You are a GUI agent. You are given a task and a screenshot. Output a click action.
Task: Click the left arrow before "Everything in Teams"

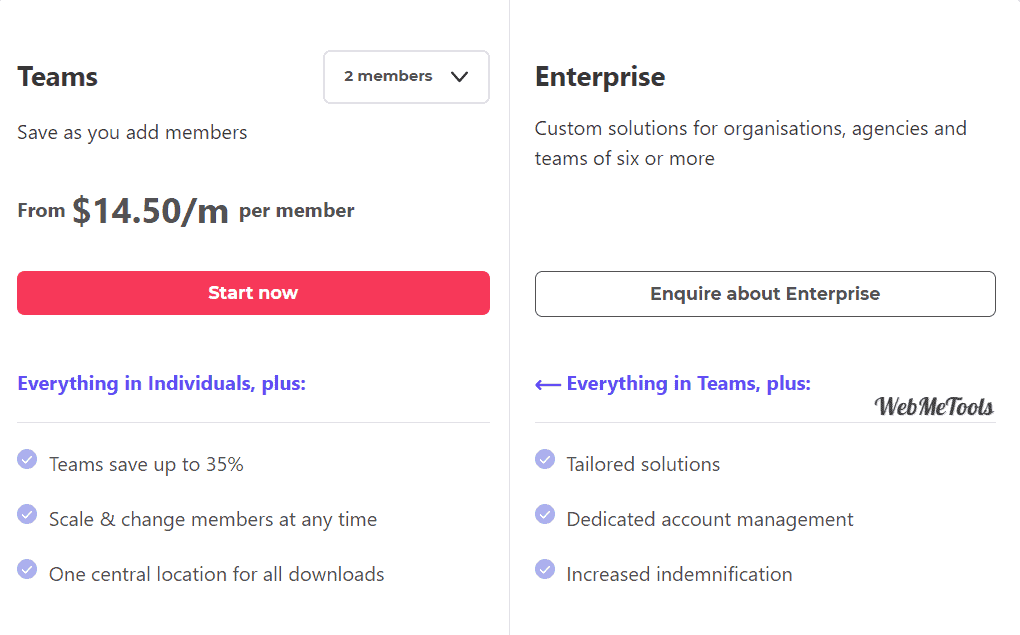coord(547,384)
